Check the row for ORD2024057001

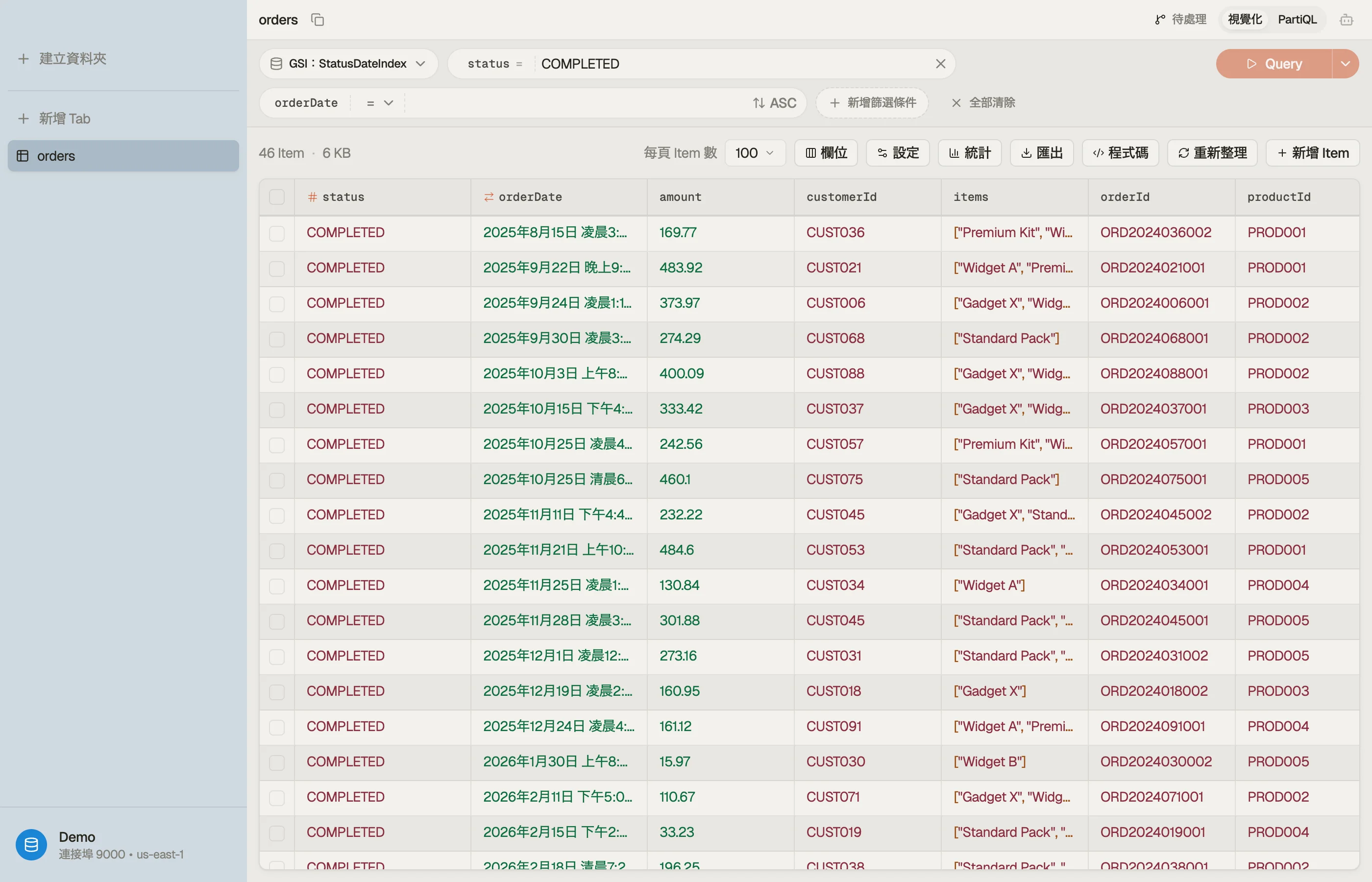[276, 445]
